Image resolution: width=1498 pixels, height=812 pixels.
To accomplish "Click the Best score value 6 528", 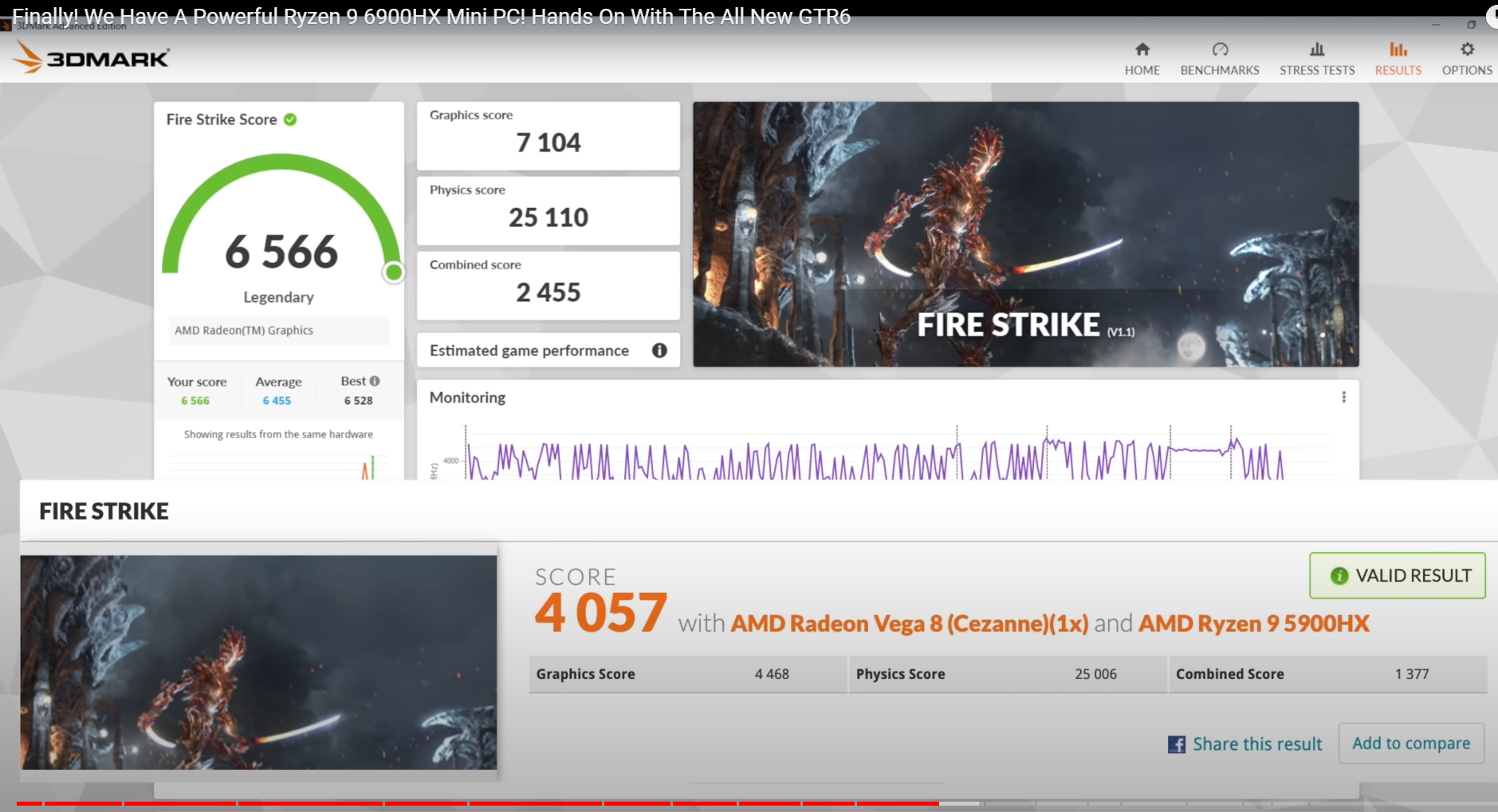I will click(x=358, y=401).
